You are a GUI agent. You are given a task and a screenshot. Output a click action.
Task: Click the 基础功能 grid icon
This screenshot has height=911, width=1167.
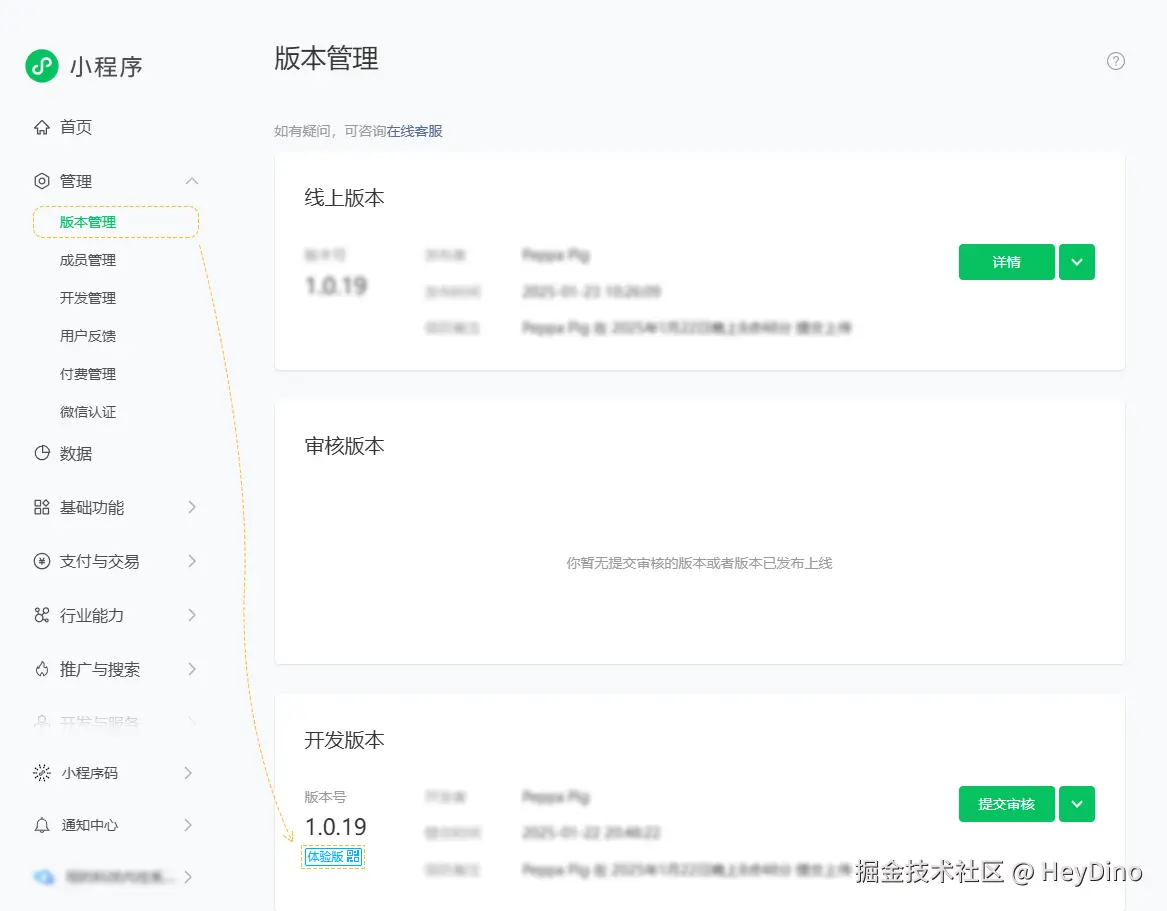pos(40,507)
